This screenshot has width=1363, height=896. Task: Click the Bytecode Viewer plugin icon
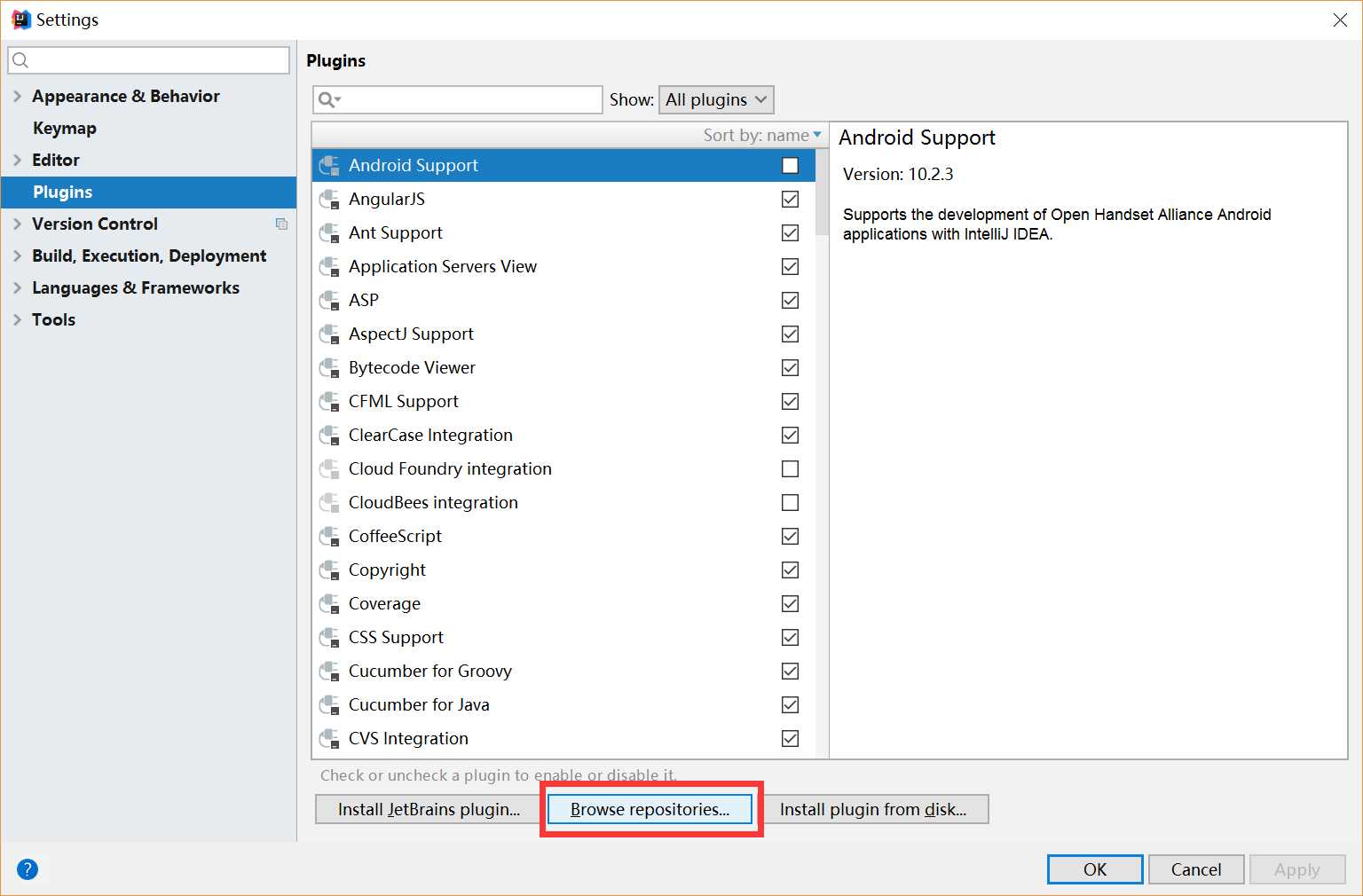(x=329, y=368)
